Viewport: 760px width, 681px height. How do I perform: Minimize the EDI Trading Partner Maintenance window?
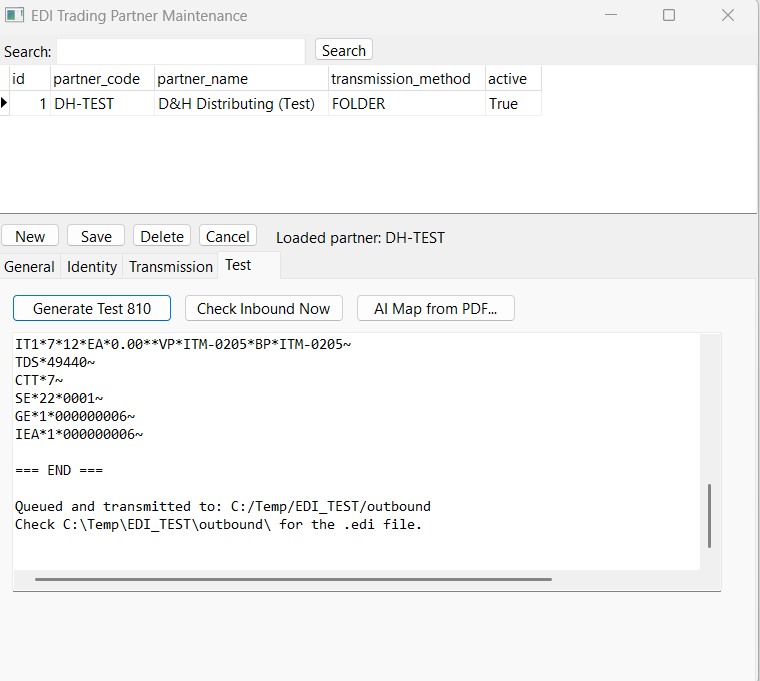click(611, 15)
